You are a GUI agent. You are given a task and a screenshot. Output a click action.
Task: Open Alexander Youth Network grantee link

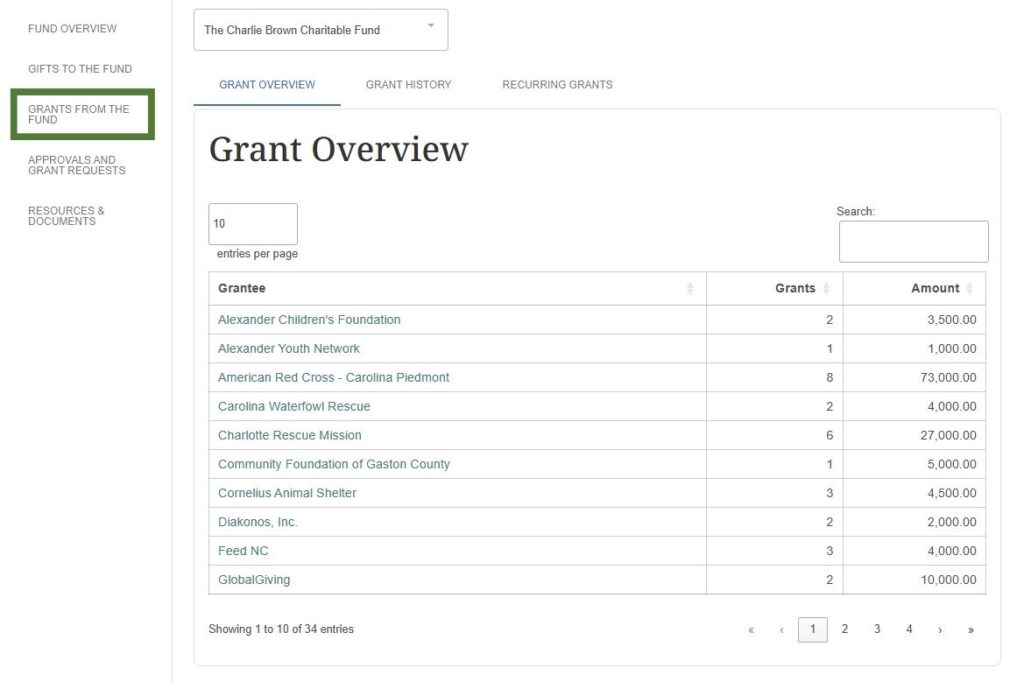(x=289, y=349)
